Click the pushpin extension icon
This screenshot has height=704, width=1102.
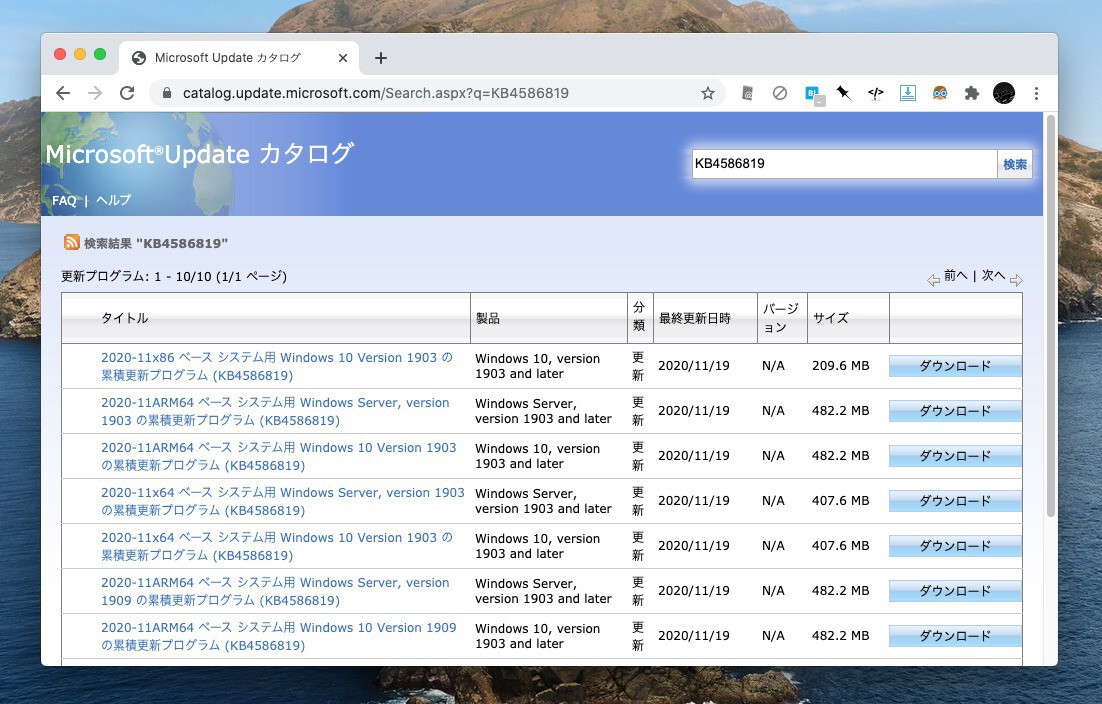coord(844,93)
